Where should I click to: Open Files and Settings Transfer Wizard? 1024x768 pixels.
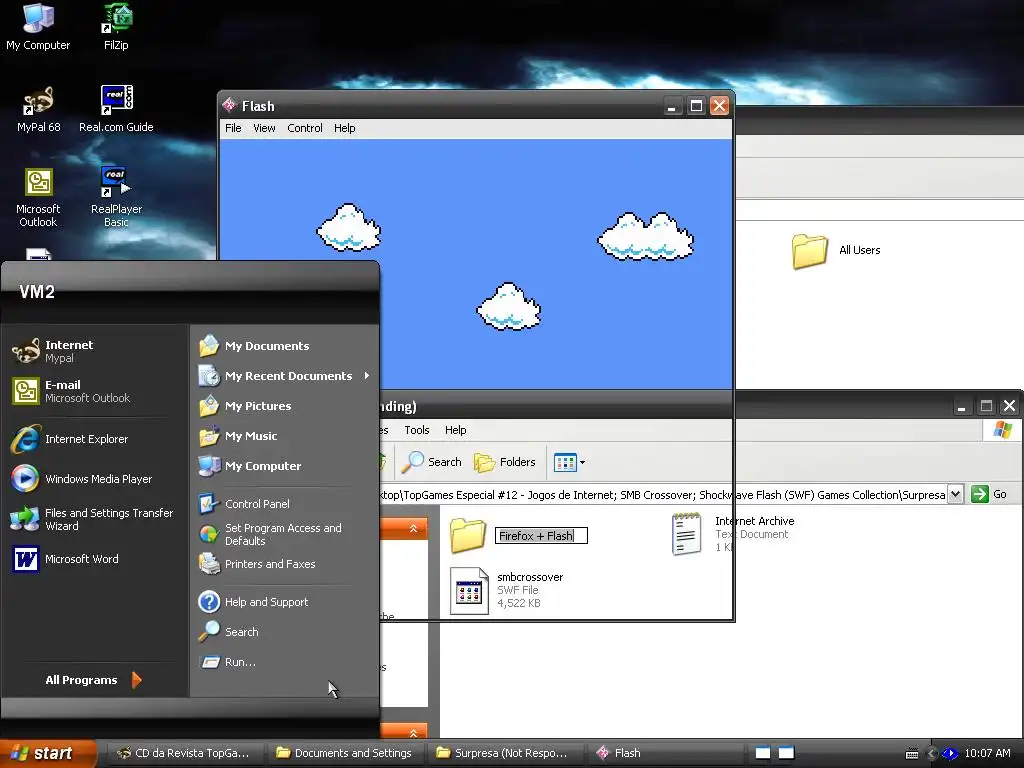tap(91, 519)
